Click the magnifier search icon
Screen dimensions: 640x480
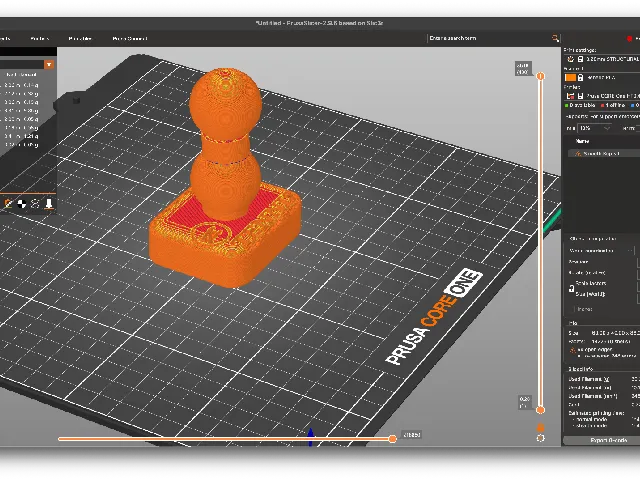pyautogui.click(x=555, y=38)
